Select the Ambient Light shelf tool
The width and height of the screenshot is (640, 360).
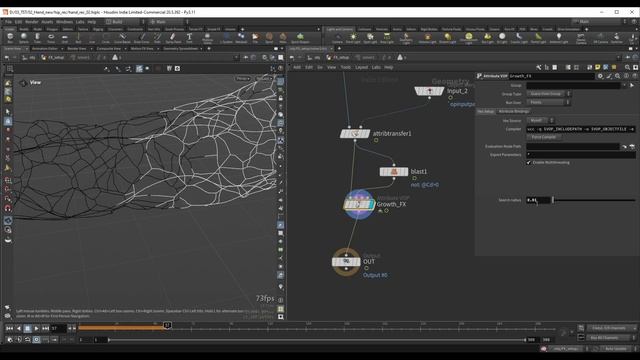click(559, 38)
